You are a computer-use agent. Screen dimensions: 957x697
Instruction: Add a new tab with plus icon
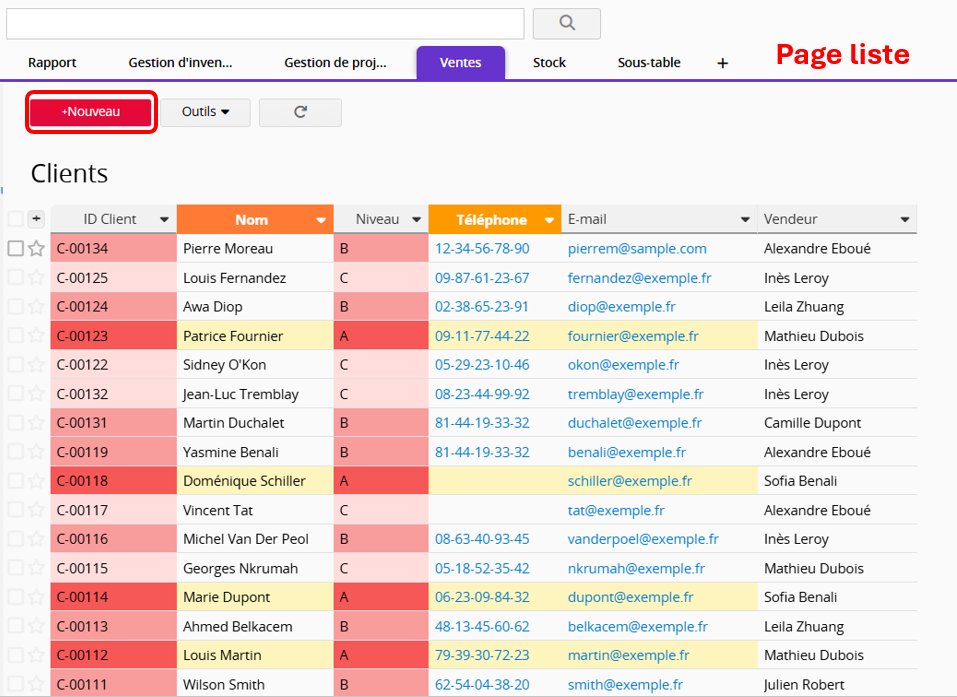[x=722, y=63]
